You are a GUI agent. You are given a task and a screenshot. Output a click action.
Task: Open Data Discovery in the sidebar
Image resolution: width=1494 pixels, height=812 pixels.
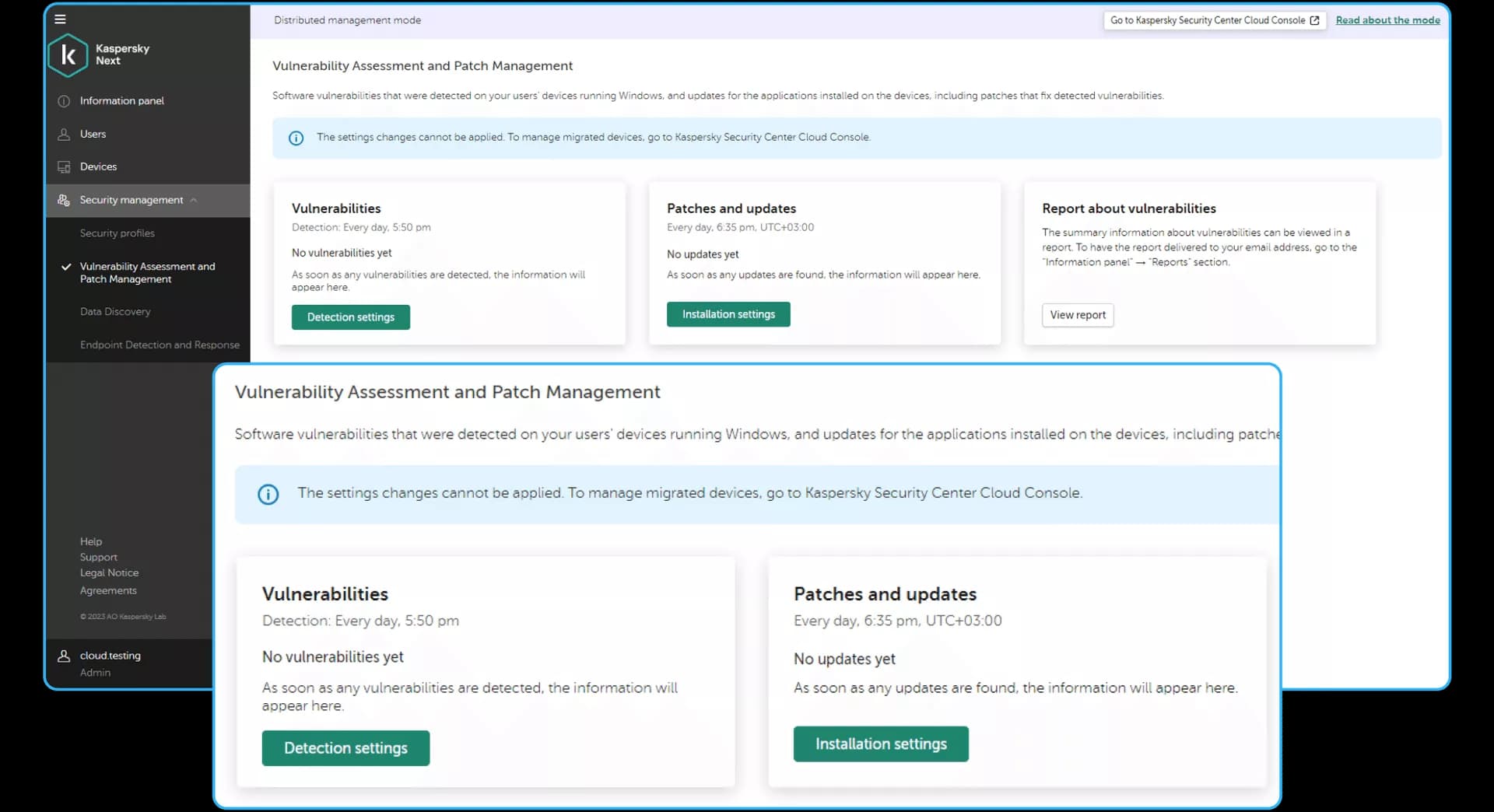point(115,312)
